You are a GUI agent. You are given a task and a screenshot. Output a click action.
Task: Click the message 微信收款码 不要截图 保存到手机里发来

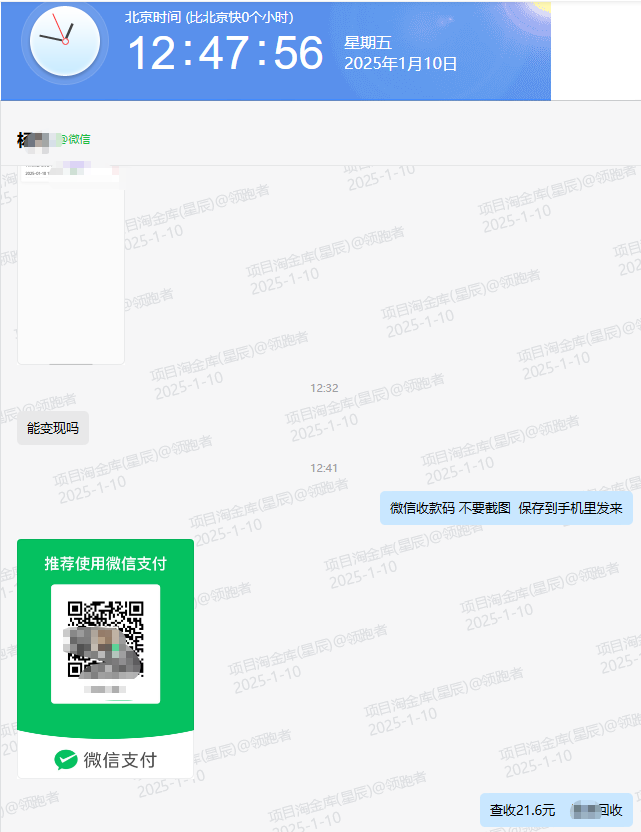[506, 508]
